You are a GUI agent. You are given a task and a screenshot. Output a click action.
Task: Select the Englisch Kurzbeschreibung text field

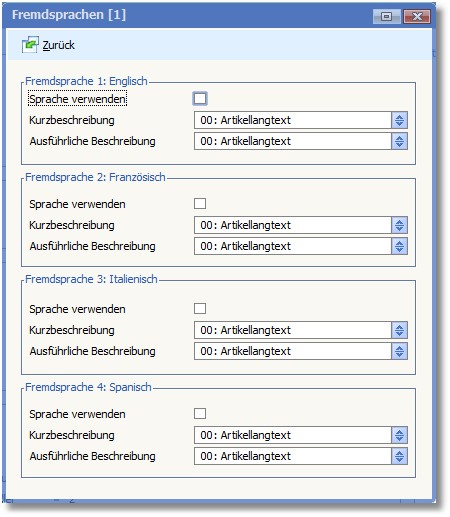pos(293,120)
